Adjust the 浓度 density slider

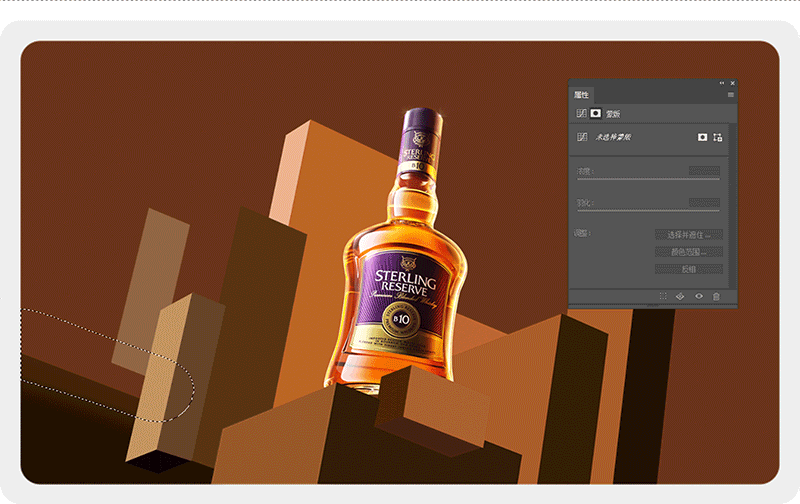click(x=648, y=179)
